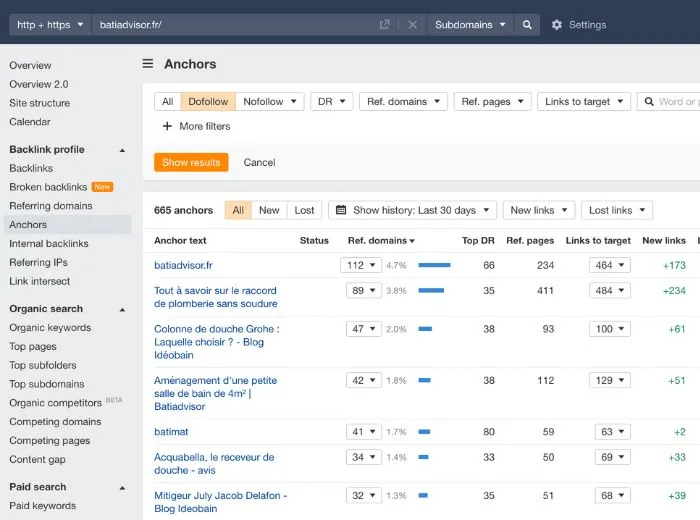Open the Lost links dropdown
The height and width of the screenshot is (520, 700).
coord(617,210)
